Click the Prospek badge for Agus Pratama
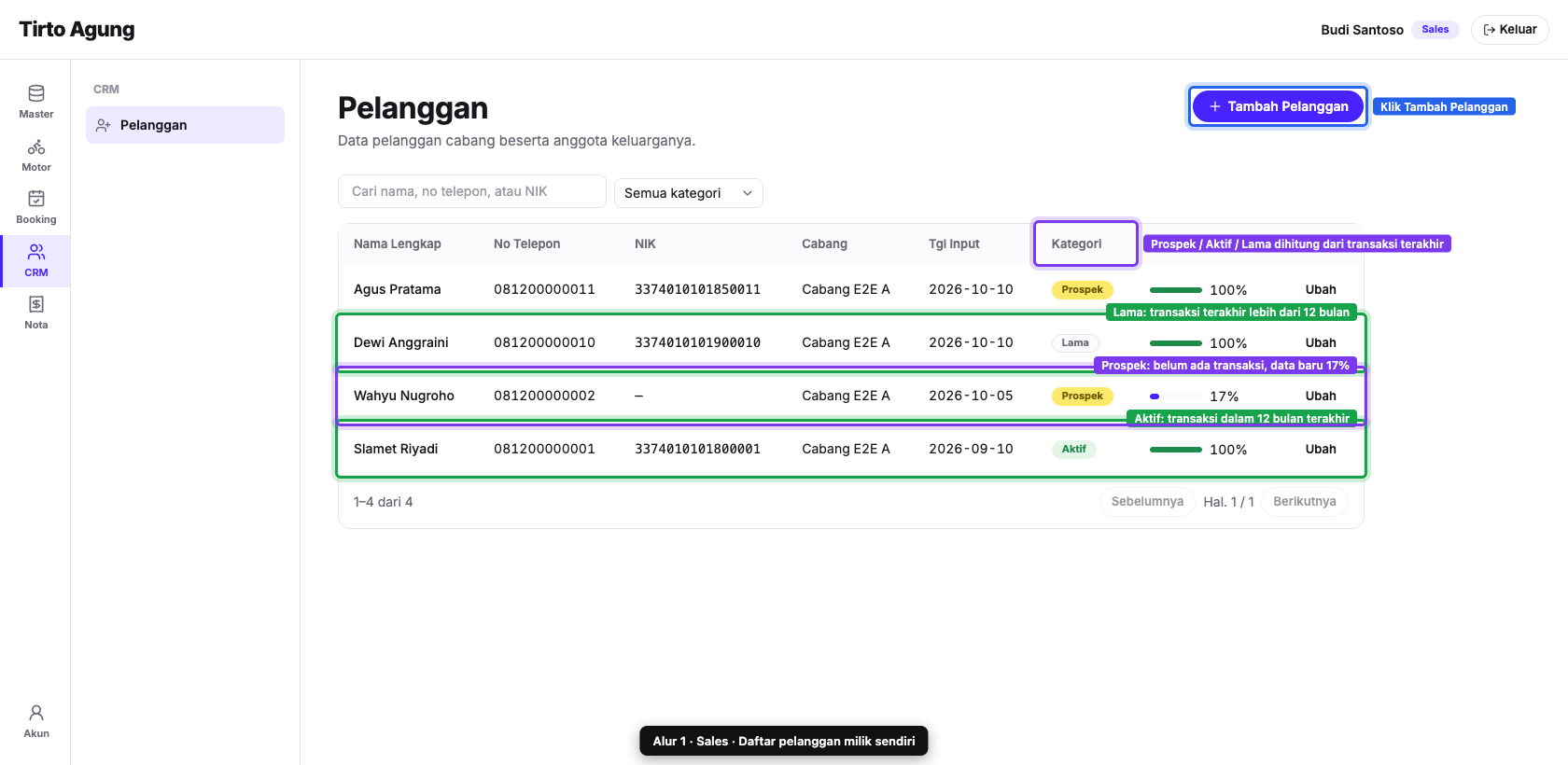 [1083, 290]
